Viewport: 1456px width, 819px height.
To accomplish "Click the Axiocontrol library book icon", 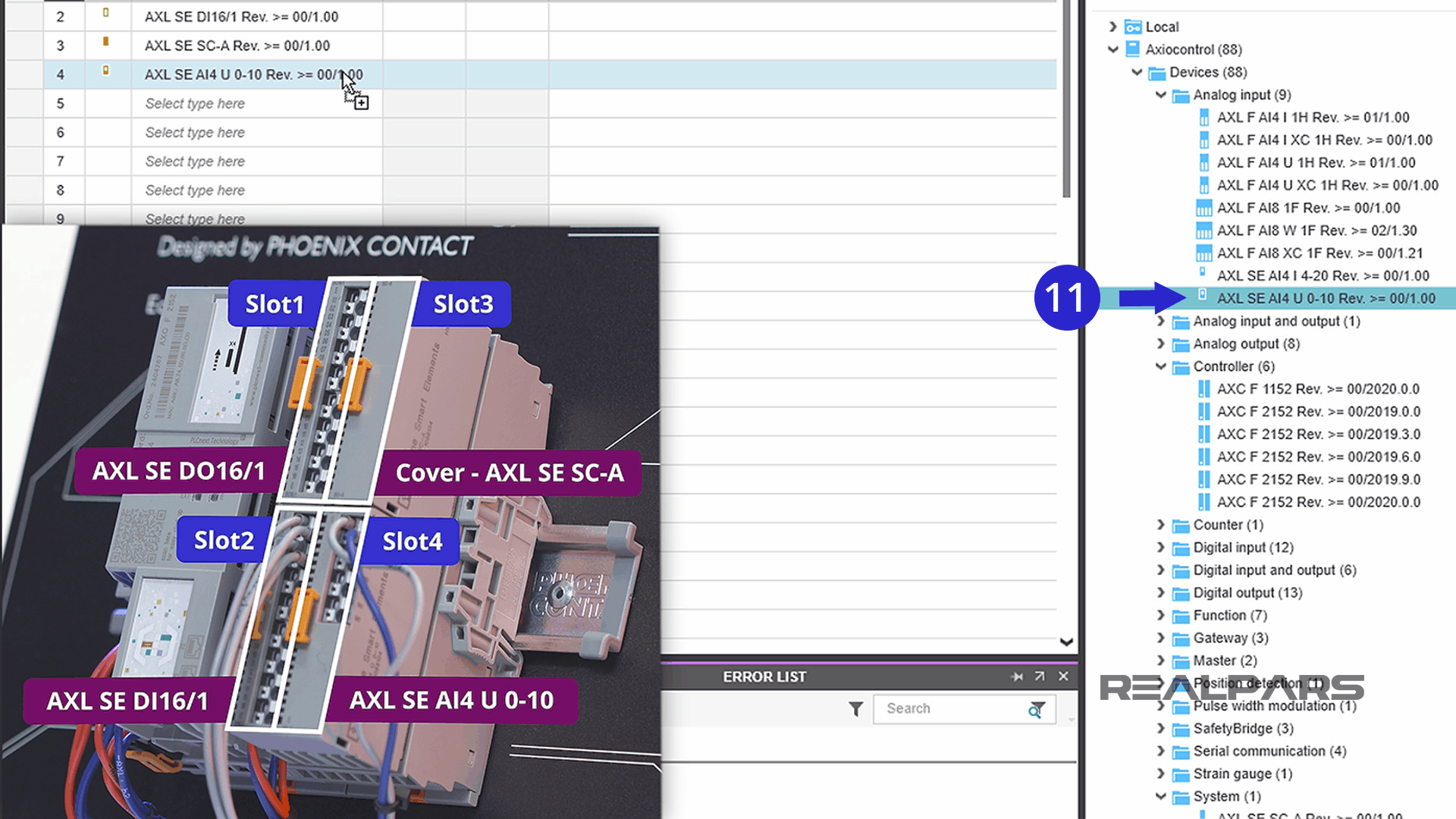I will click(x=1133, y=49).
